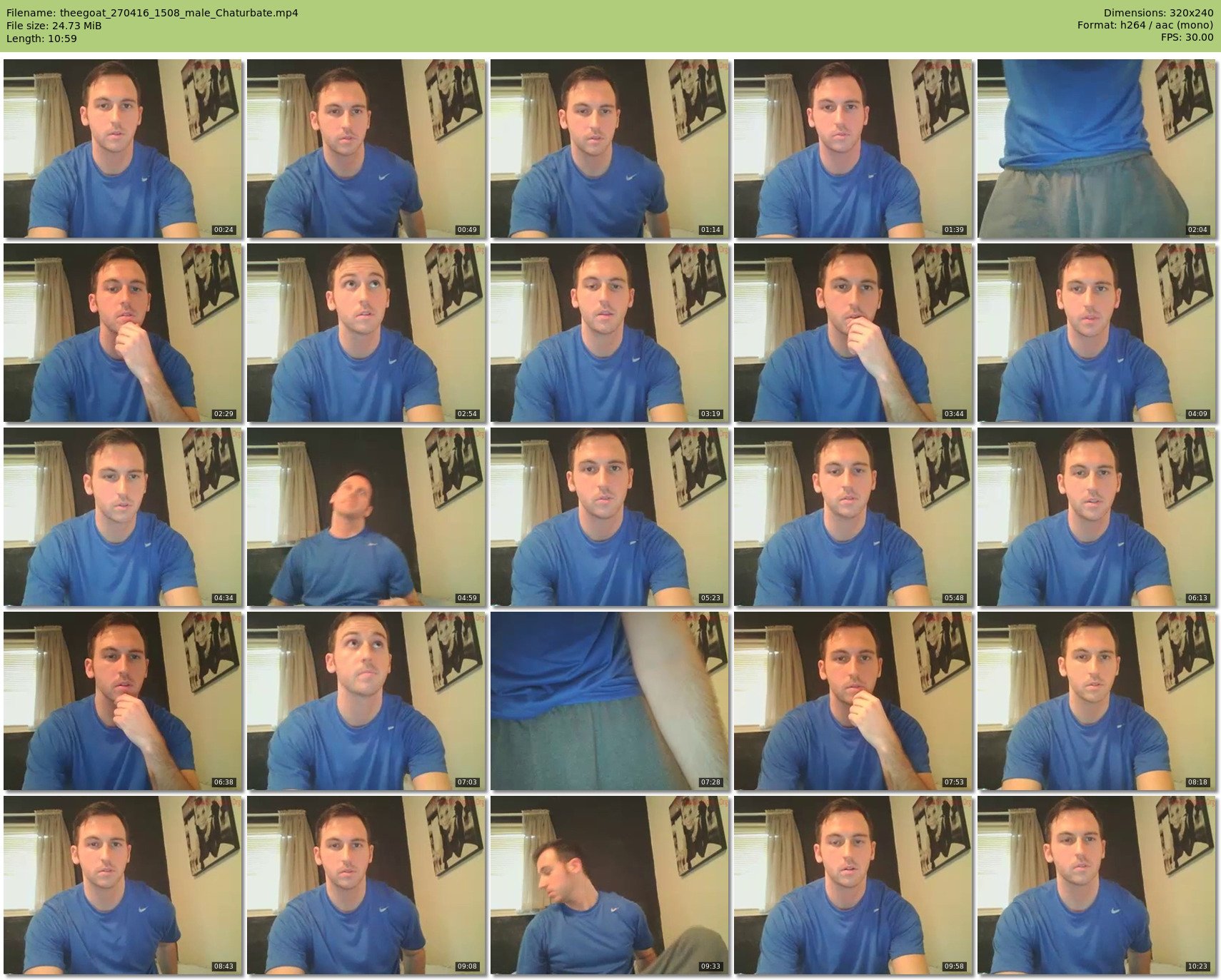The width and height of the screenshot is (1221, 980).
Task: Click the frame labeled 07:53
Action: click(853, 701)
